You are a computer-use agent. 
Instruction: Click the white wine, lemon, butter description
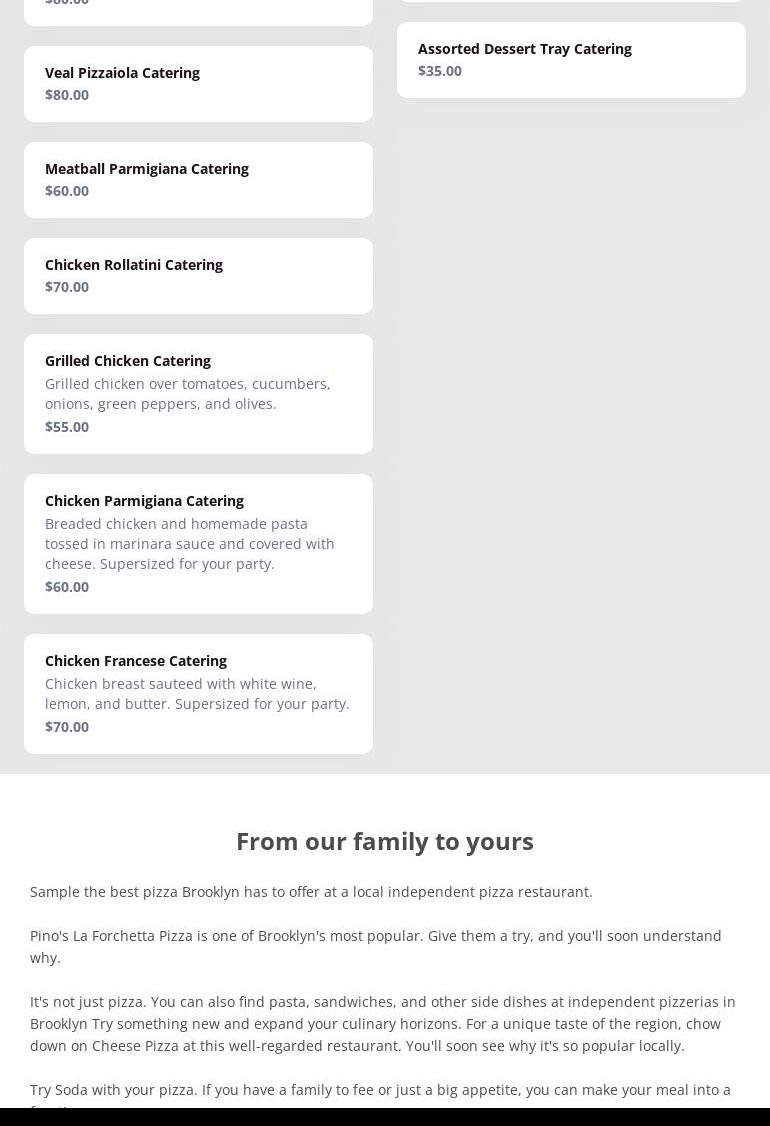(x=197, y=694)
